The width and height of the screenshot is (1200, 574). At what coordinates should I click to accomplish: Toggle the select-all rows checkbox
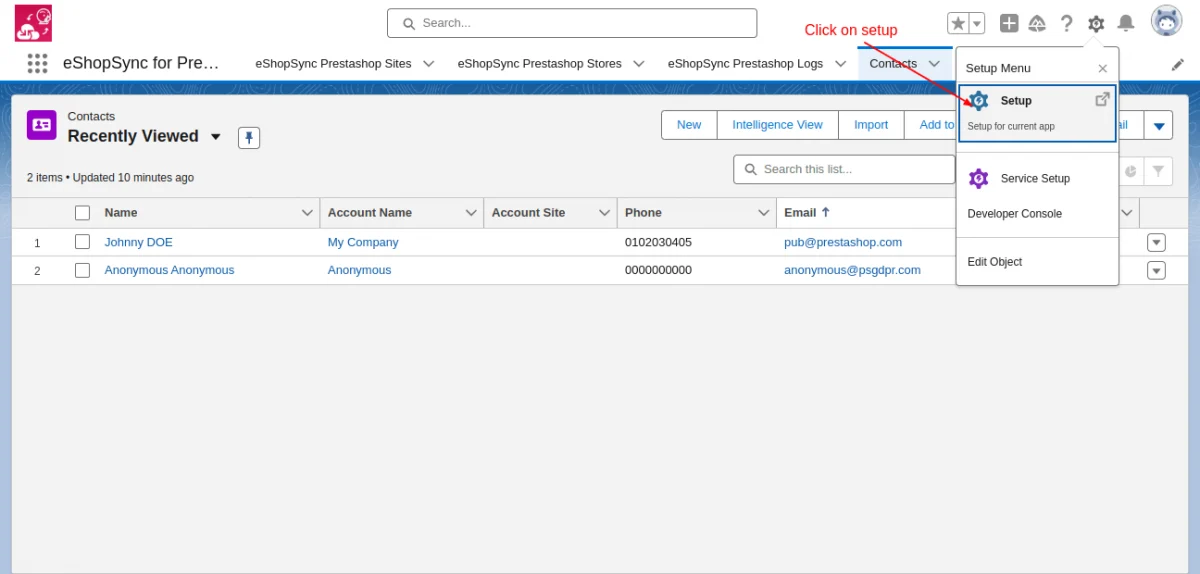(82, 213)
